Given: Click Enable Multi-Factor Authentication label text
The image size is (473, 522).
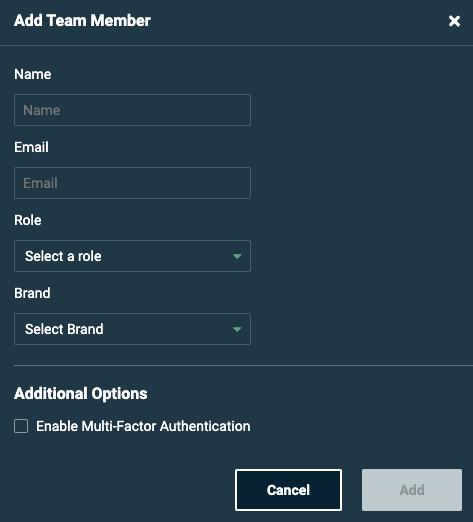Looking at the screenshot, I should click(143, 426).
